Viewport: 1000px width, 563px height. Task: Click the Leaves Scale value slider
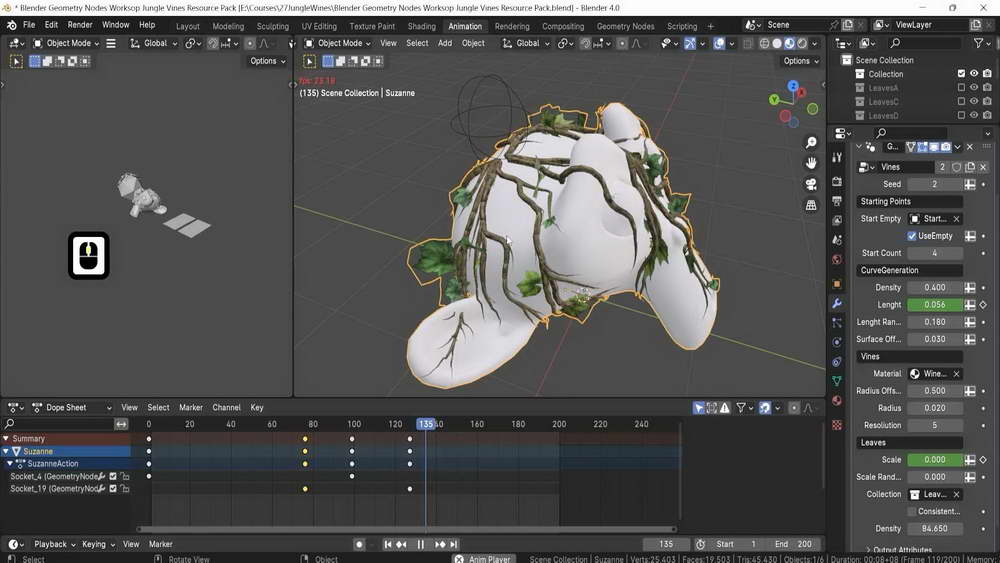[935, 460]
